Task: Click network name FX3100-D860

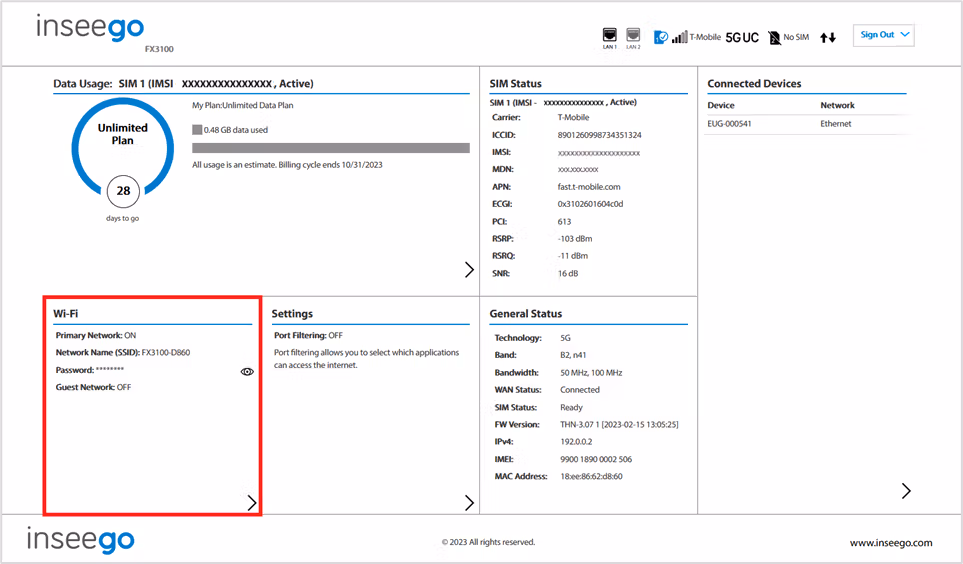Action: click(x=166, y=353)
